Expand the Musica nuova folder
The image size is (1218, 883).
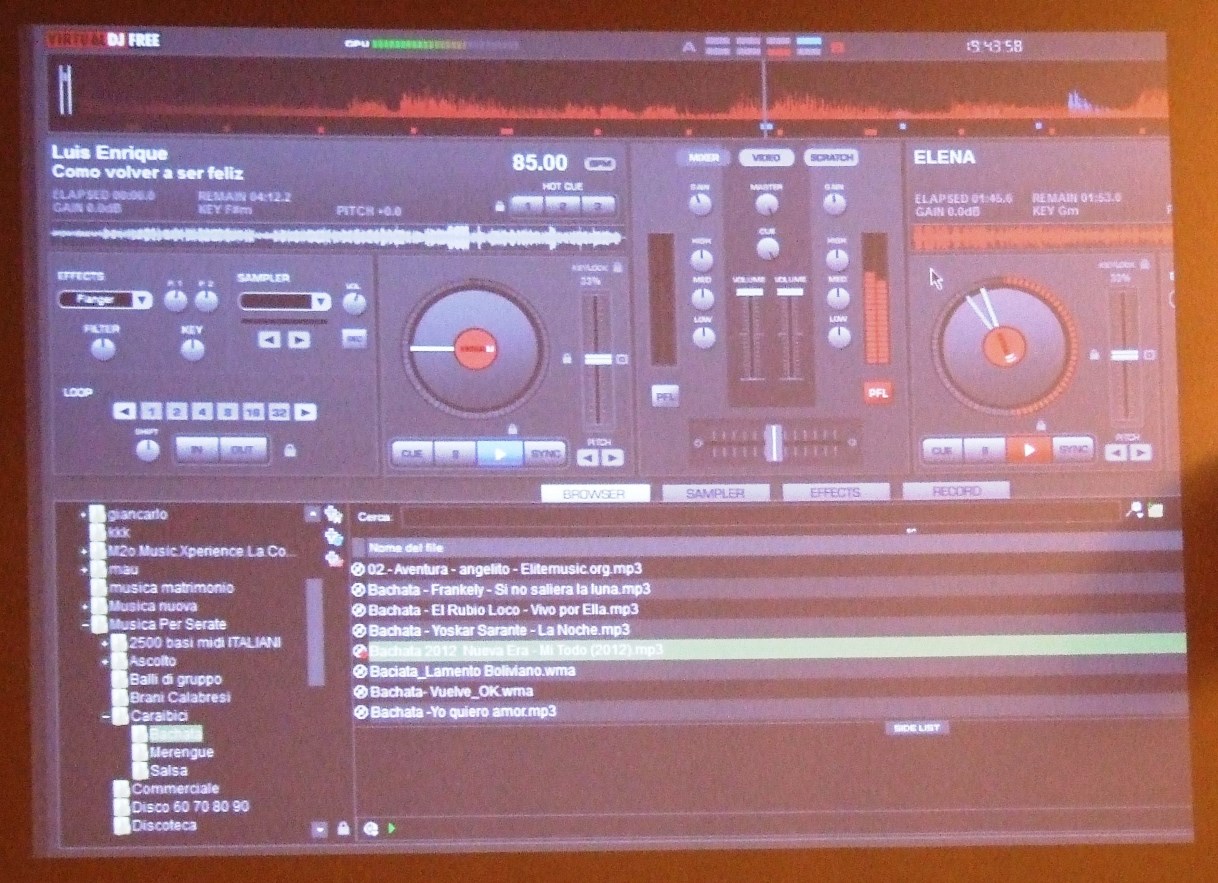coord(85,606)
